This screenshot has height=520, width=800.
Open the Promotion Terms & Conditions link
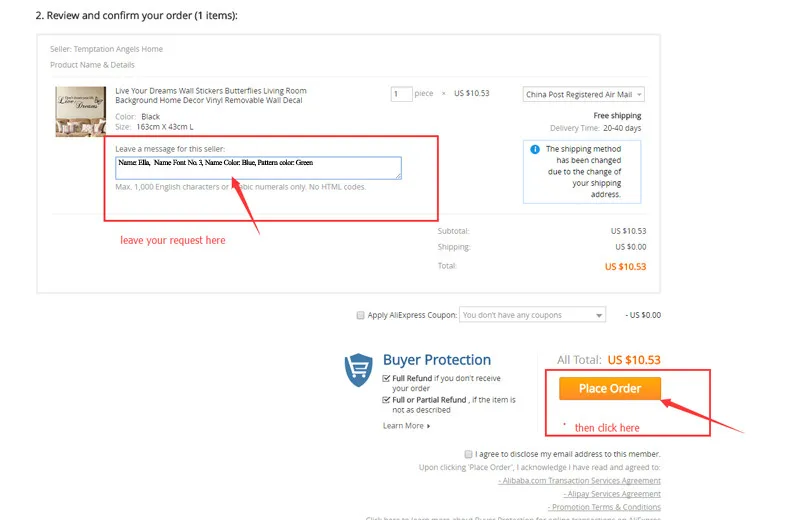(605, 507)
